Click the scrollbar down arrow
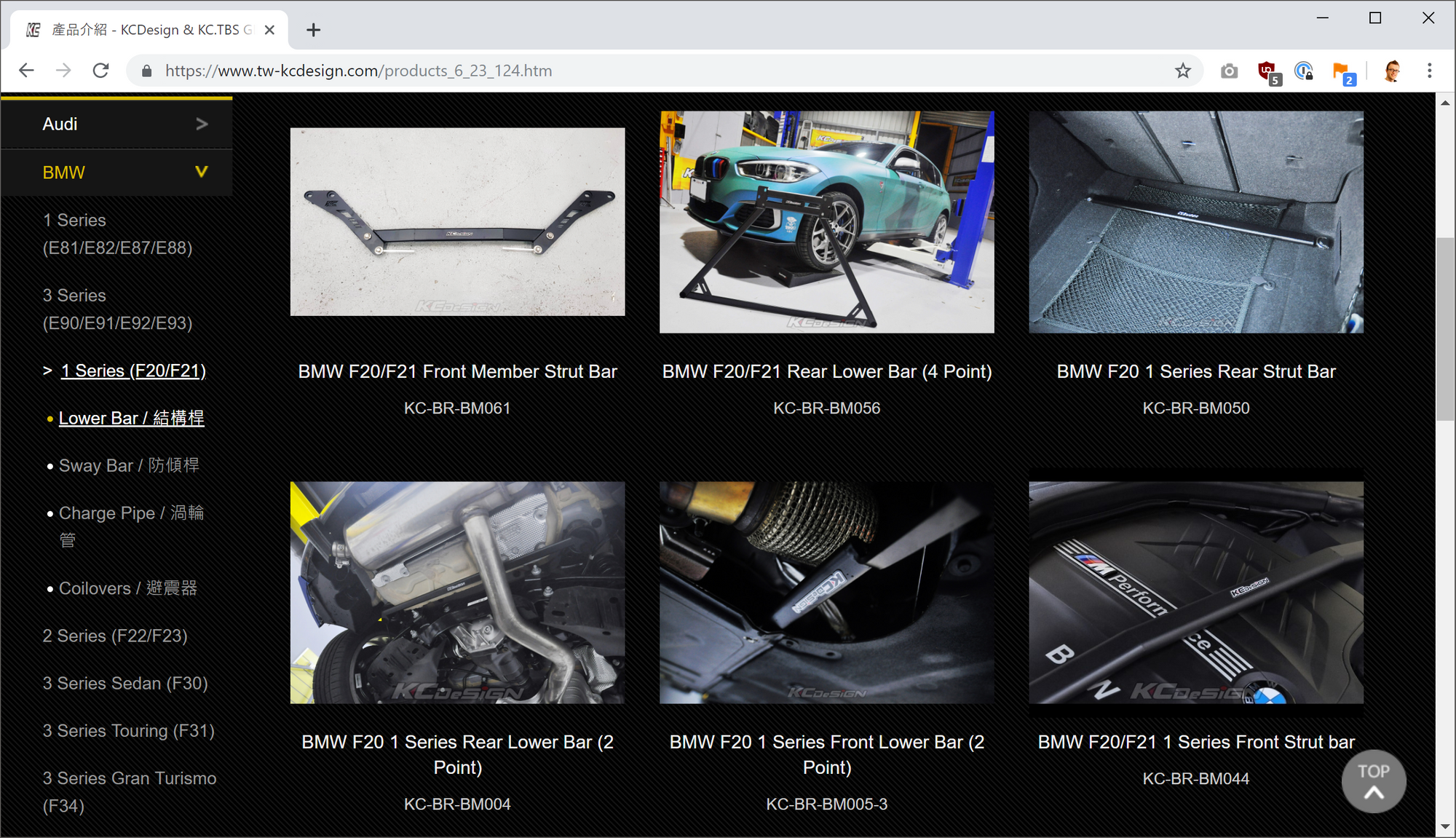 1445,827
